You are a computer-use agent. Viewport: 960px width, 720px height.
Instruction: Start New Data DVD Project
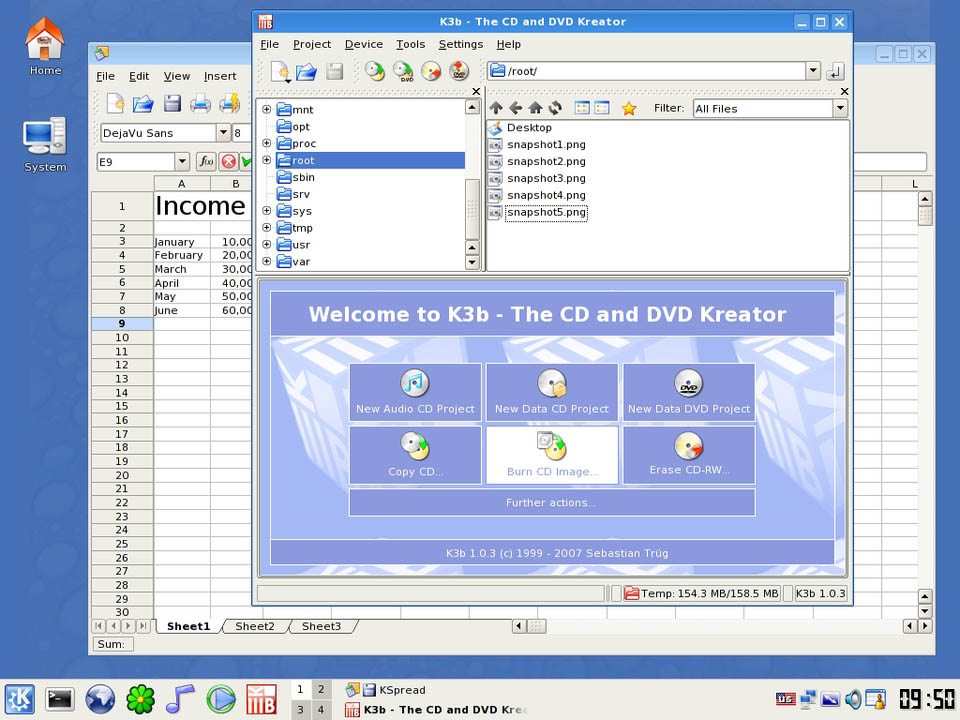[x=689, y=392]
